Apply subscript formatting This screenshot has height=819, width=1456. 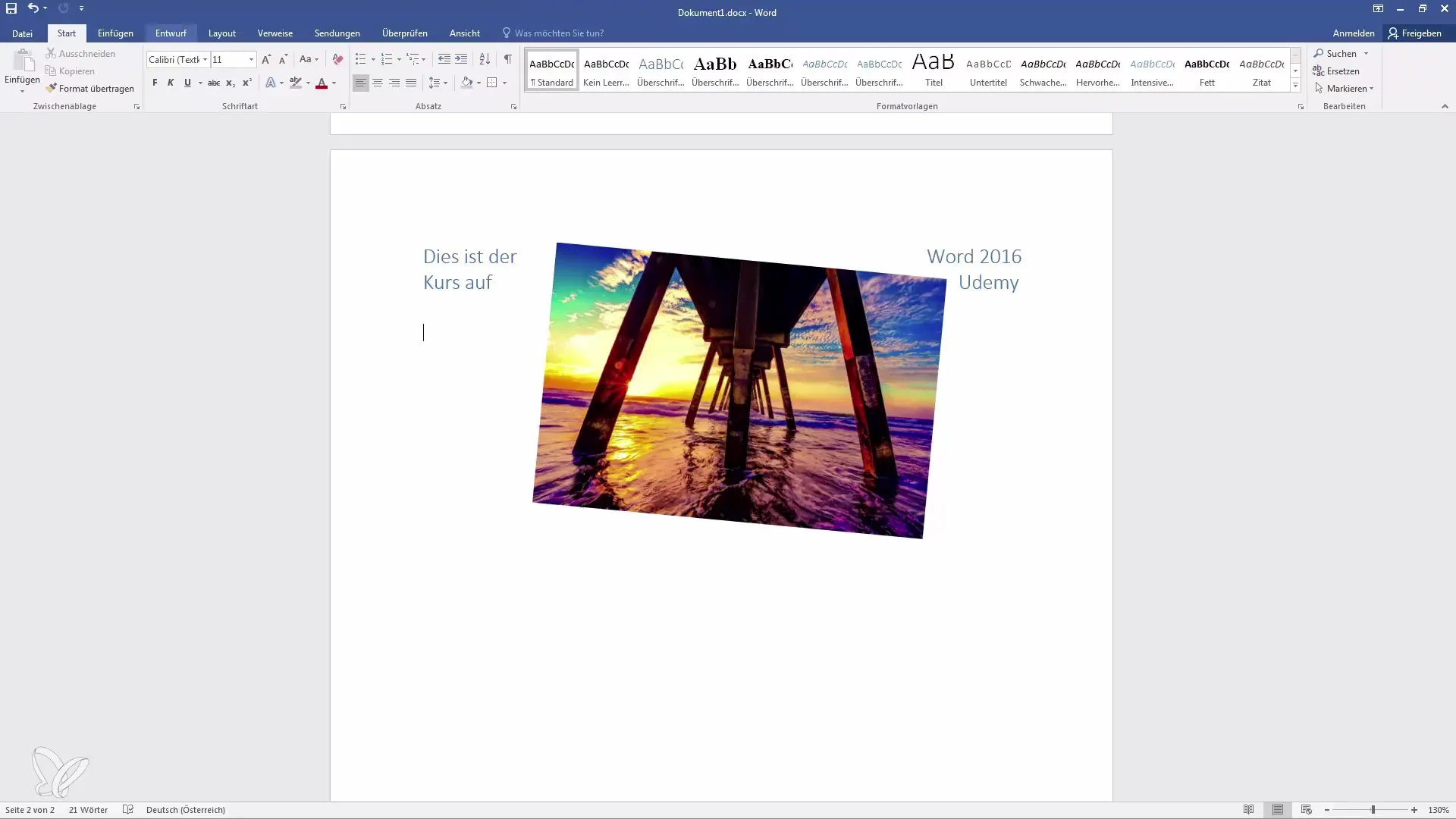click(231, 83)
